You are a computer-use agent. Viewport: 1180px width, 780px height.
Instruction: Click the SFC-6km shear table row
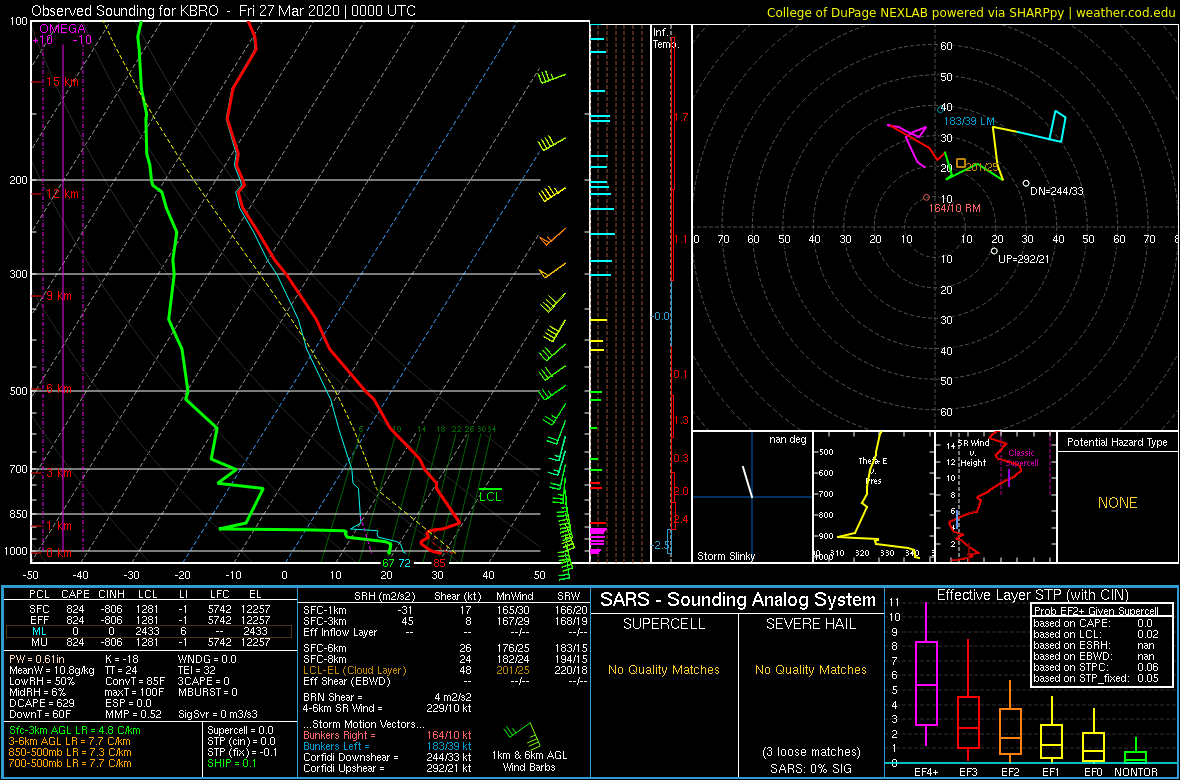click(x=444, y=647)
